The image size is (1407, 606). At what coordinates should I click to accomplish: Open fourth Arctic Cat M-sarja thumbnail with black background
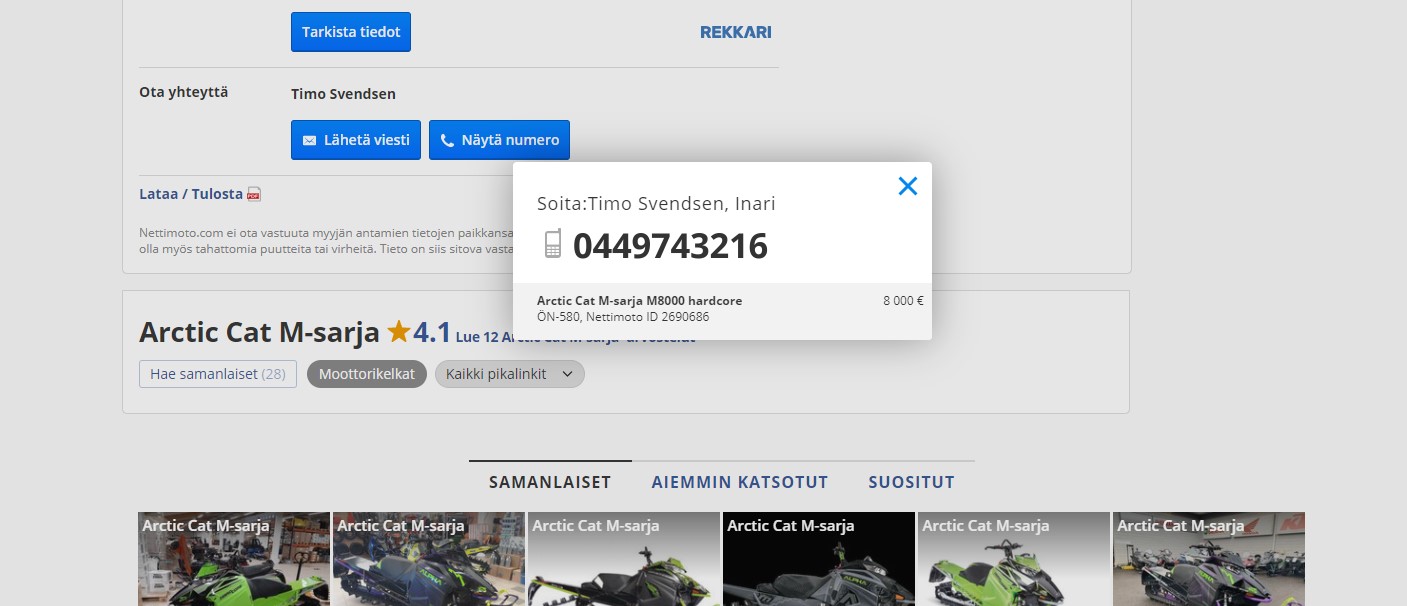[819, 559]
